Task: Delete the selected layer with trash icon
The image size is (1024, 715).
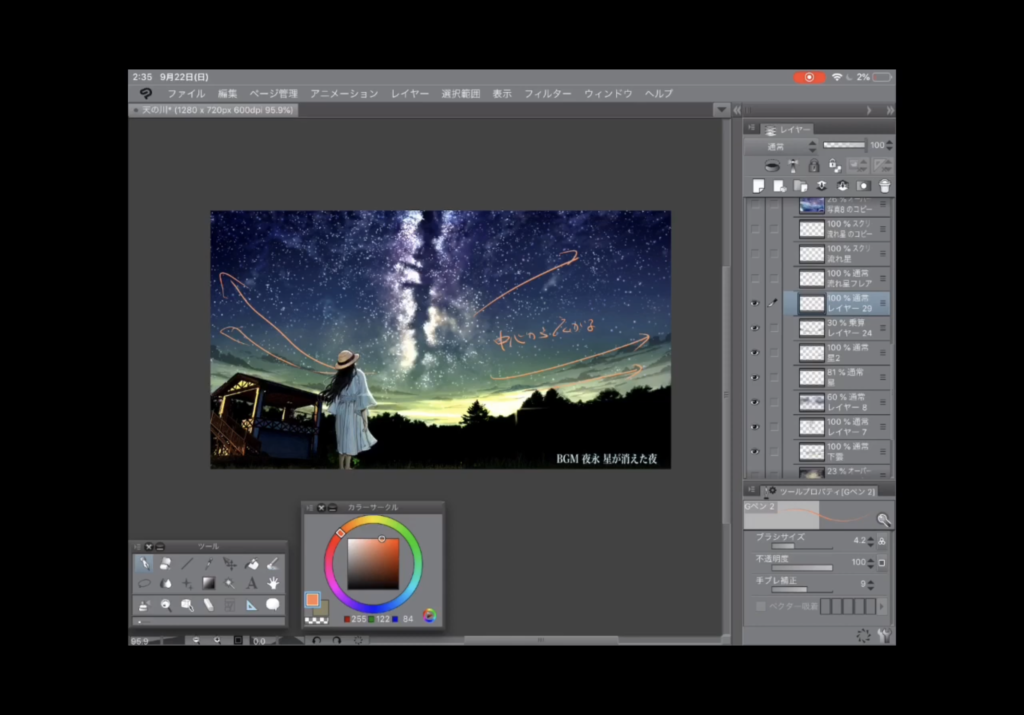Action: (x=884, y=186)
